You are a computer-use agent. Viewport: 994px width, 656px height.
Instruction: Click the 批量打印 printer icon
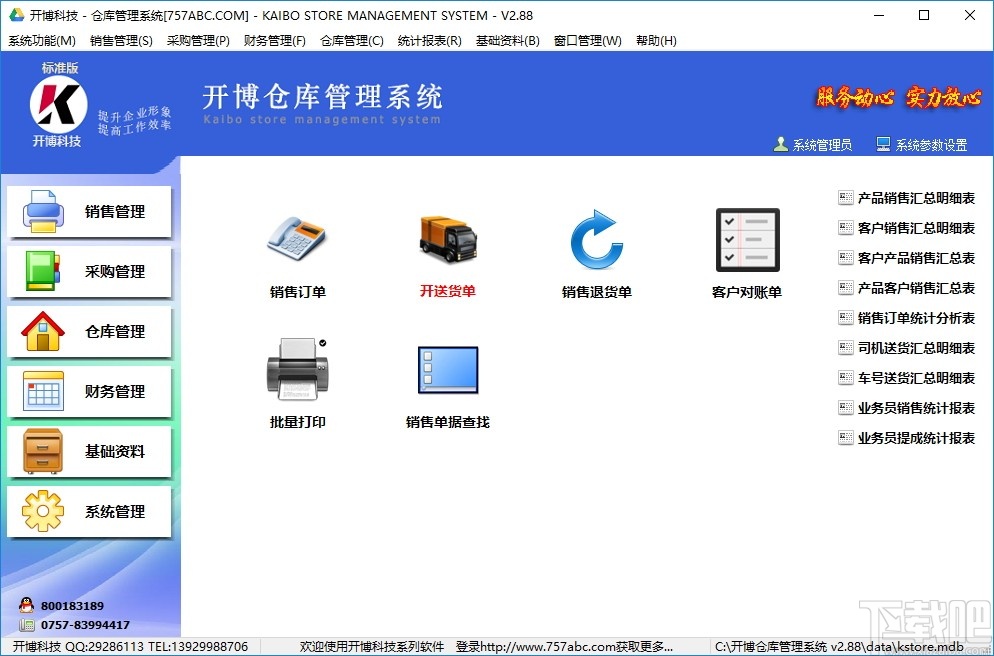[297, 370]
